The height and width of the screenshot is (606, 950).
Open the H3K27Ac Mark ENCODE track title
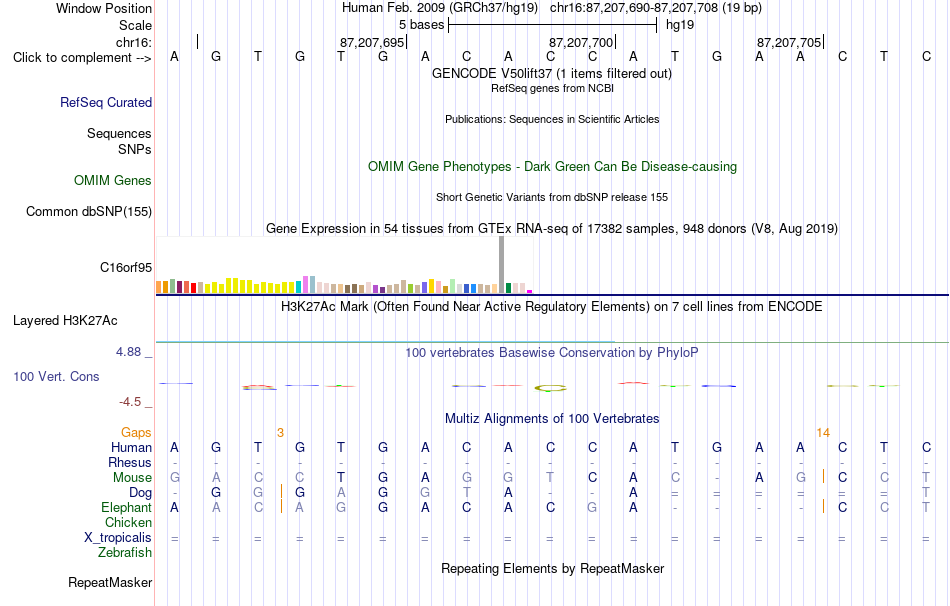[552, 307]
